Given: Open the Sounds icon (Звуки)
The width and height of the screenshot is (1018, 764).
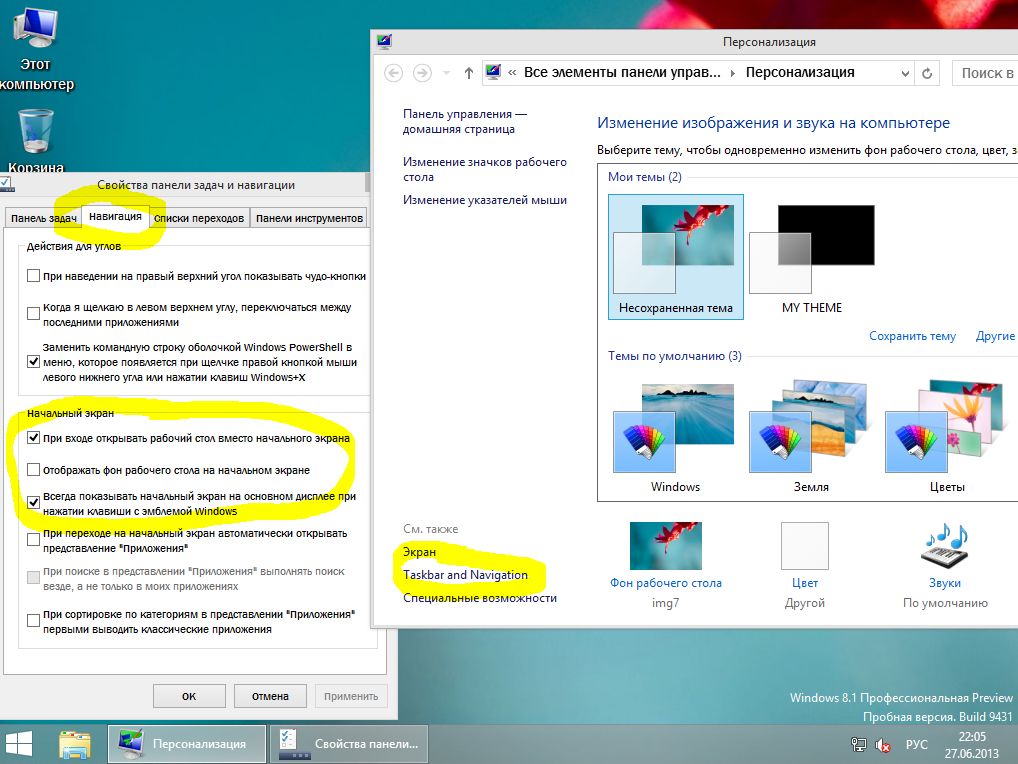Looking at the screenshot, I should tap(945, 548).
